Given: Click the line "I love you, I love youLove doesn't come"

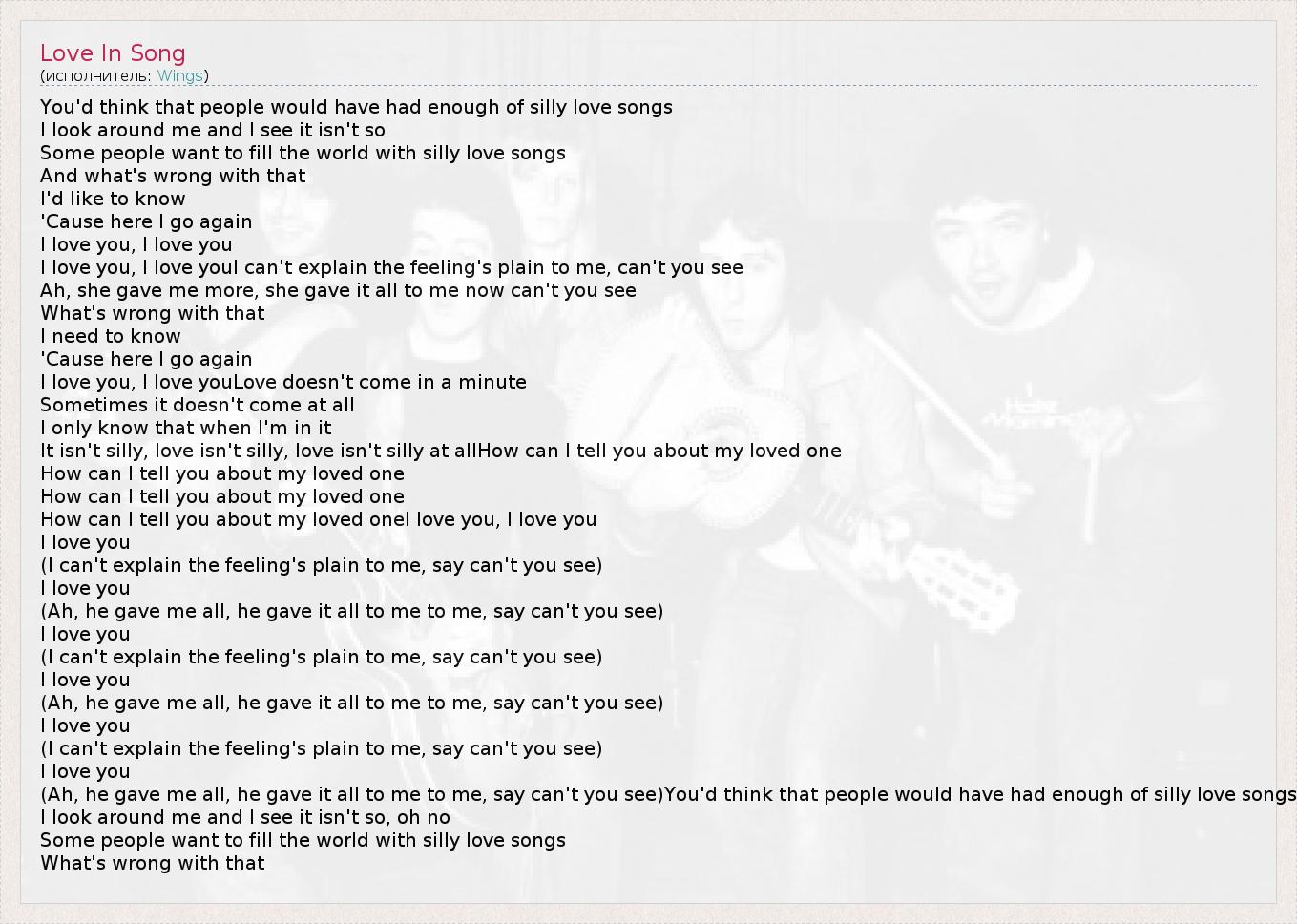Looking at the screenshot, I should 282,382.
